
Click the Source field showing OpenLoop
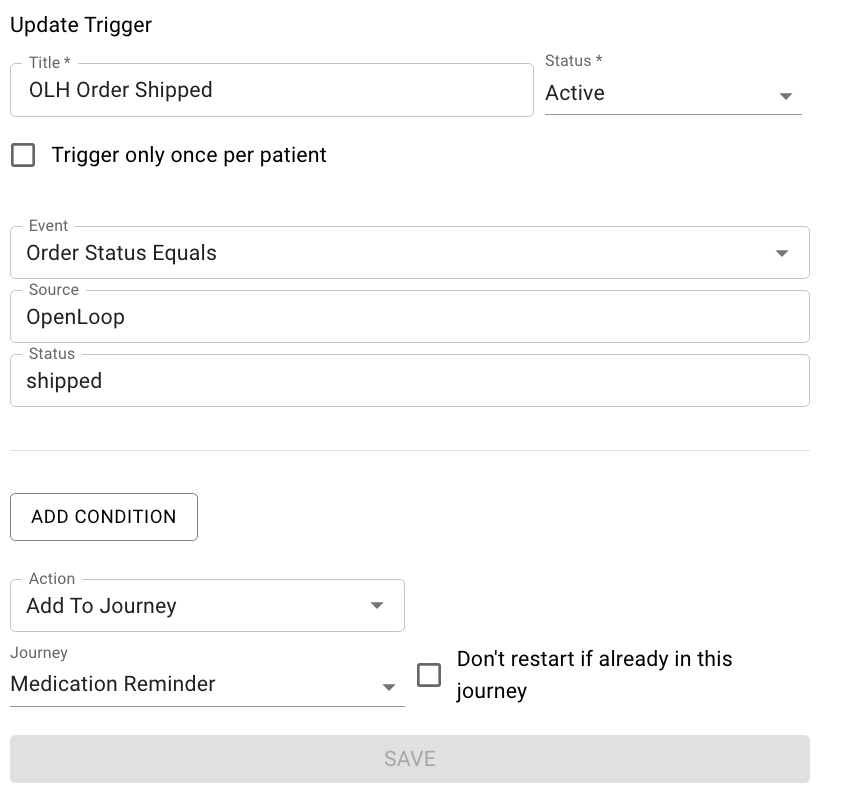pyautogui.click(x=400, y=316)
